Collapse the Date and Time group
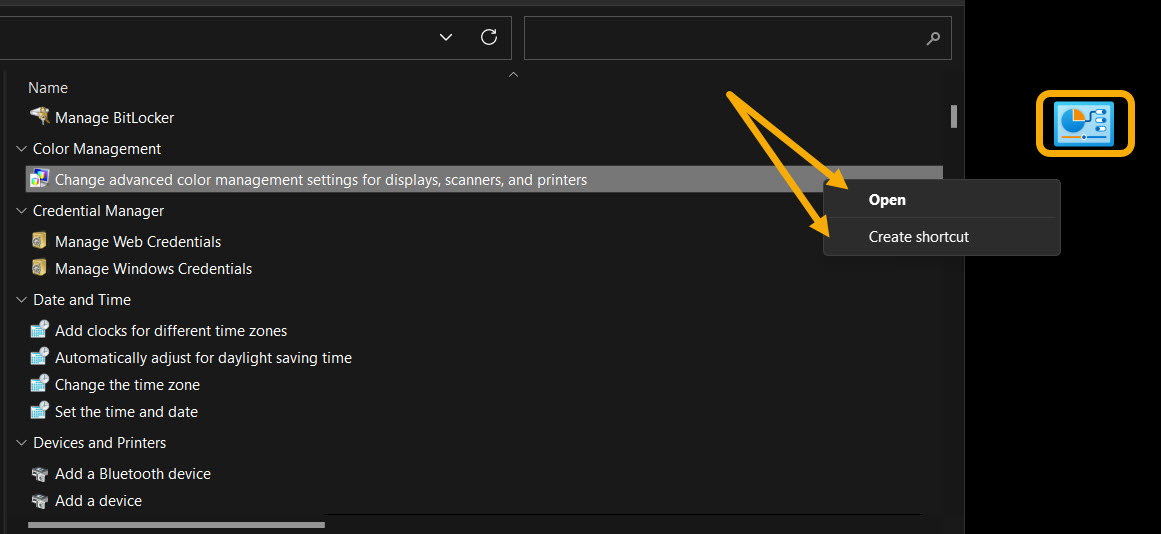The image size is (1161, 534). (x=20, y=300)
